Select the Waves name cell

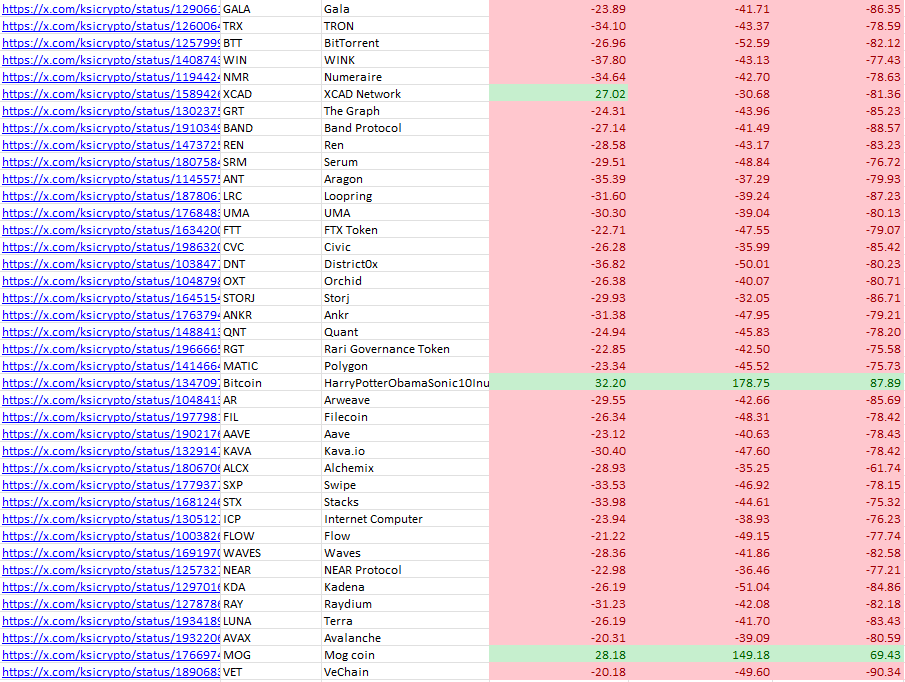point(405,553)
